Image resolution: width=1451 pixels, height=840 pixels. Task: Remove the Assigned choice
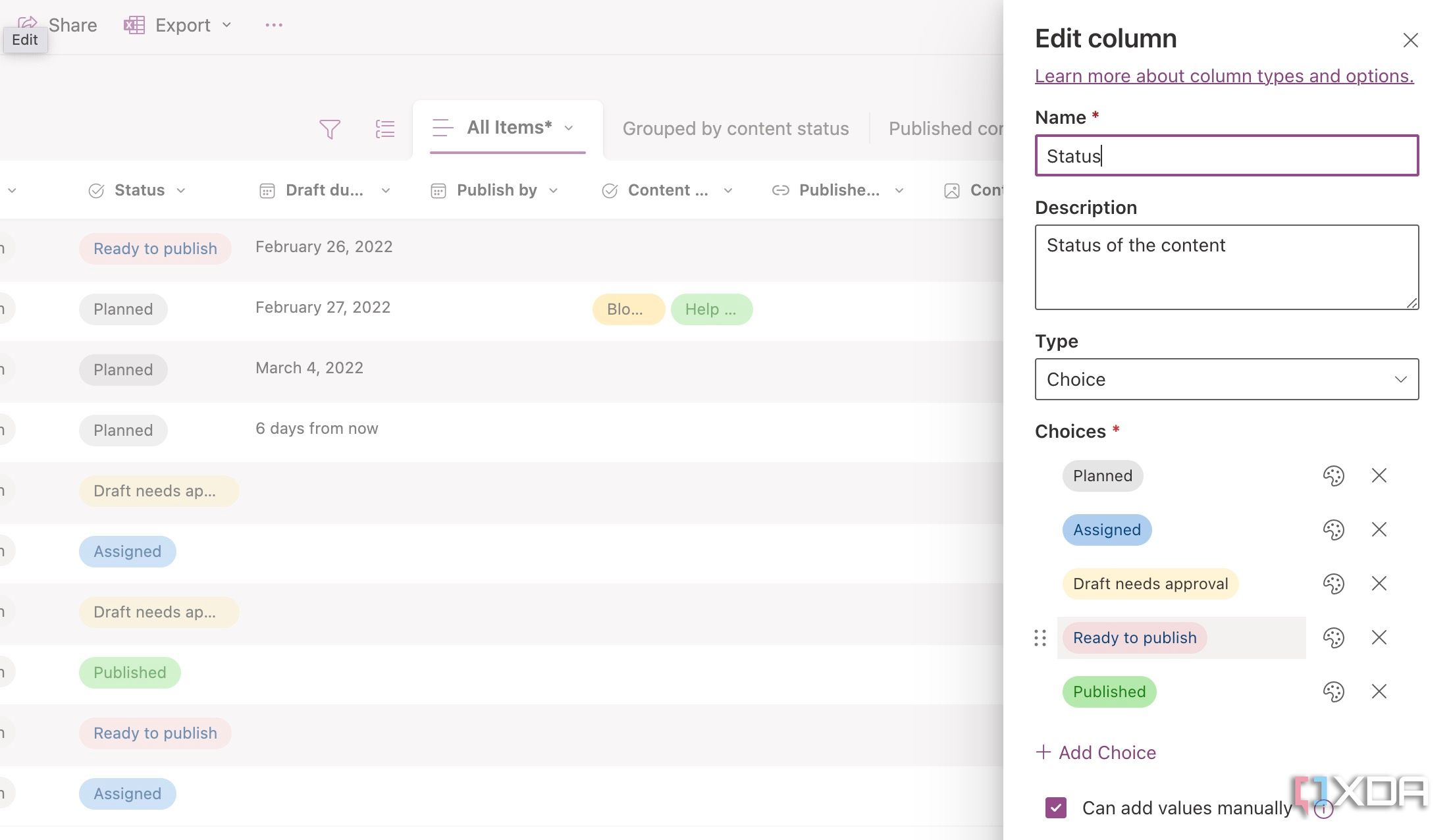coord(1379,529)
